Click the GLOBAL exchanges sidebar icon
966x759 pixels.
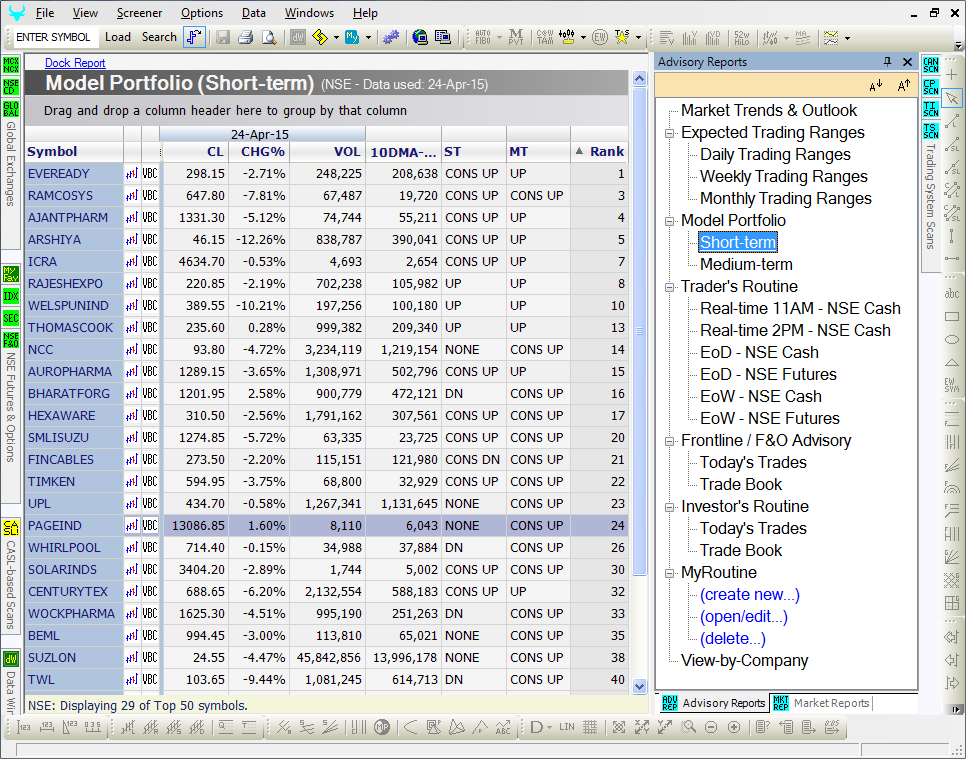11,109
